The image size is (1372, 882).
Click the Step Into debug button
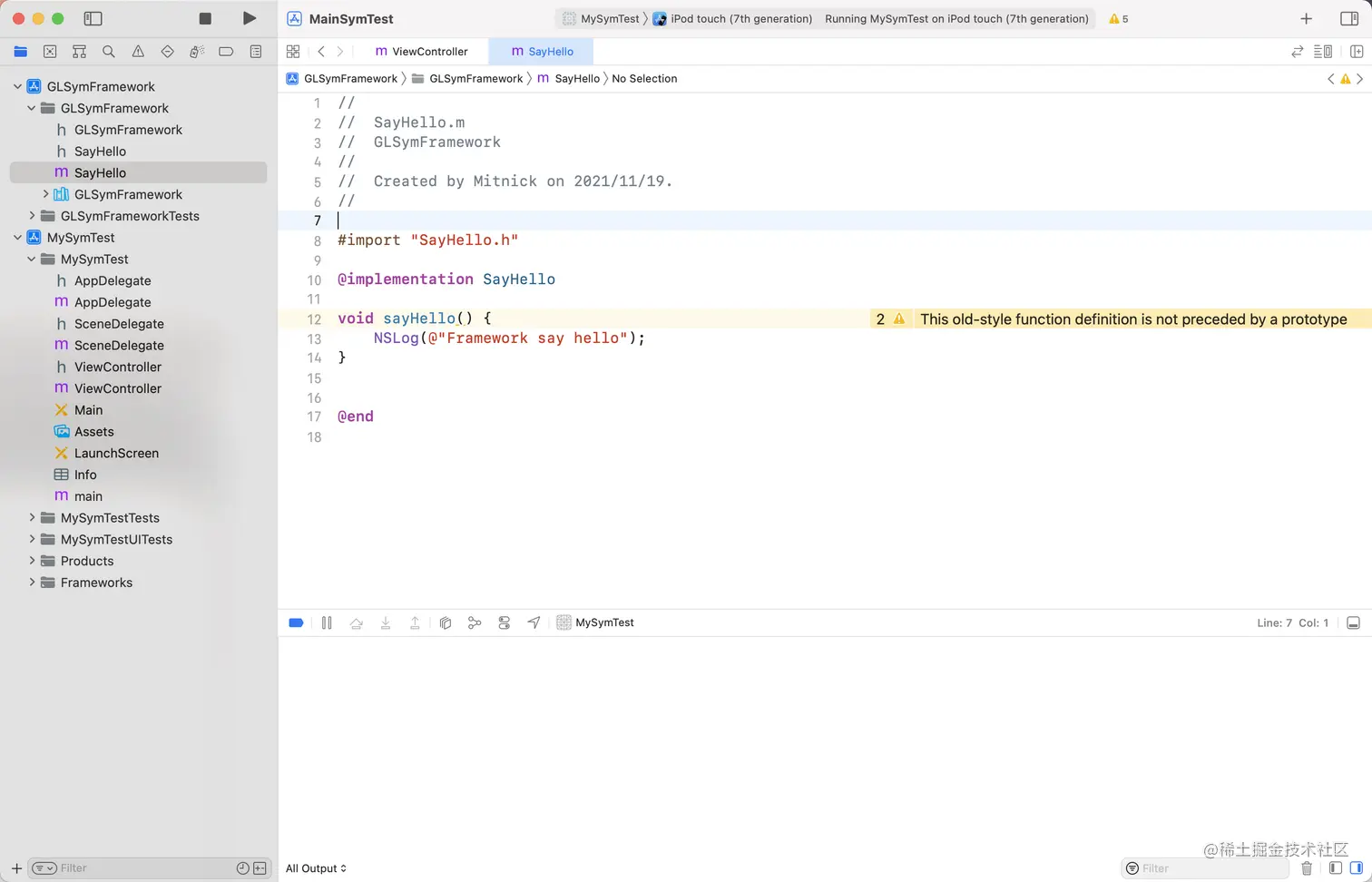point(386,622)
